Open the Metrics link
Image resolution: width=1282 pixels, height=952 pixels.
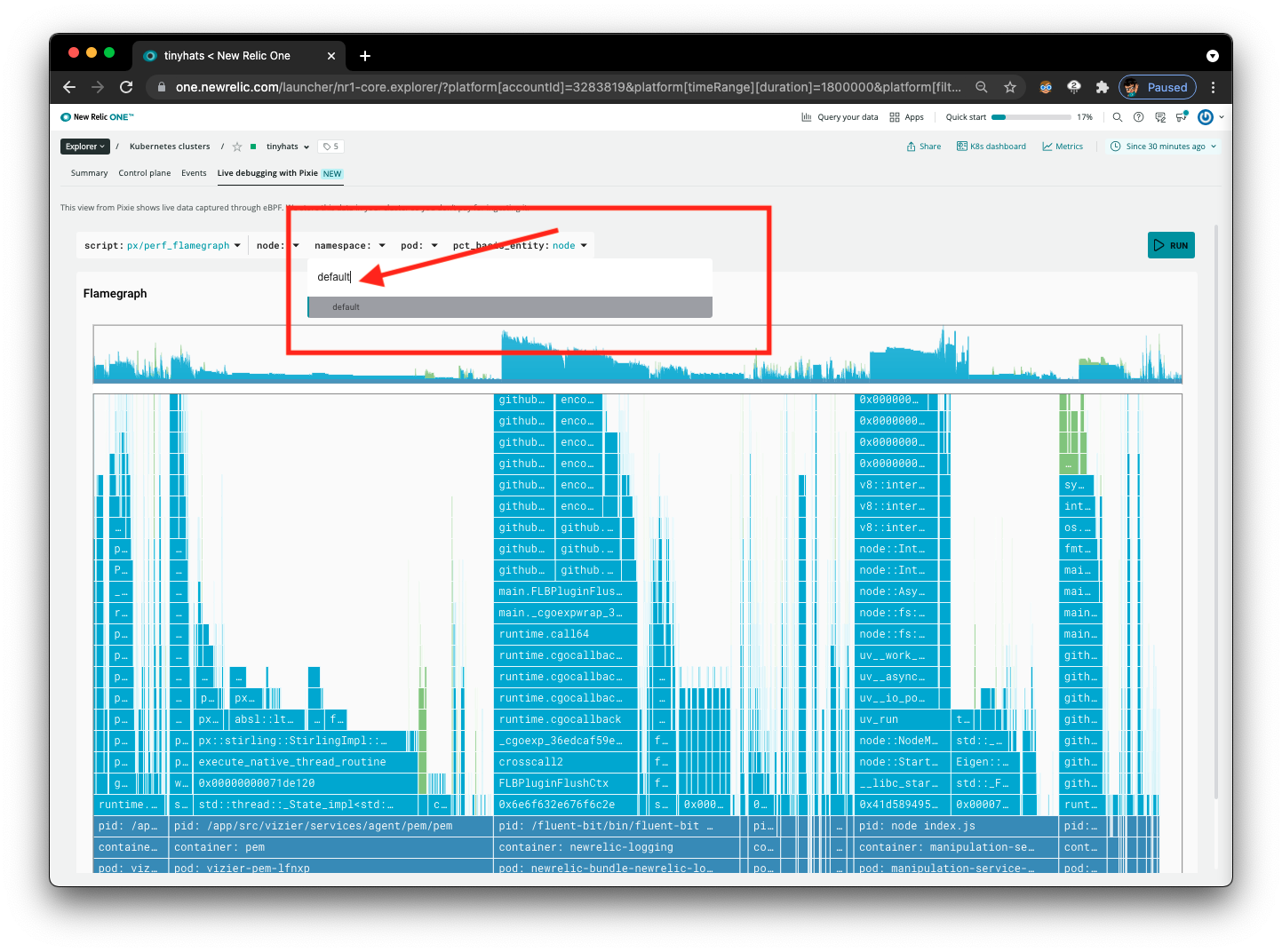(1063, 147)
